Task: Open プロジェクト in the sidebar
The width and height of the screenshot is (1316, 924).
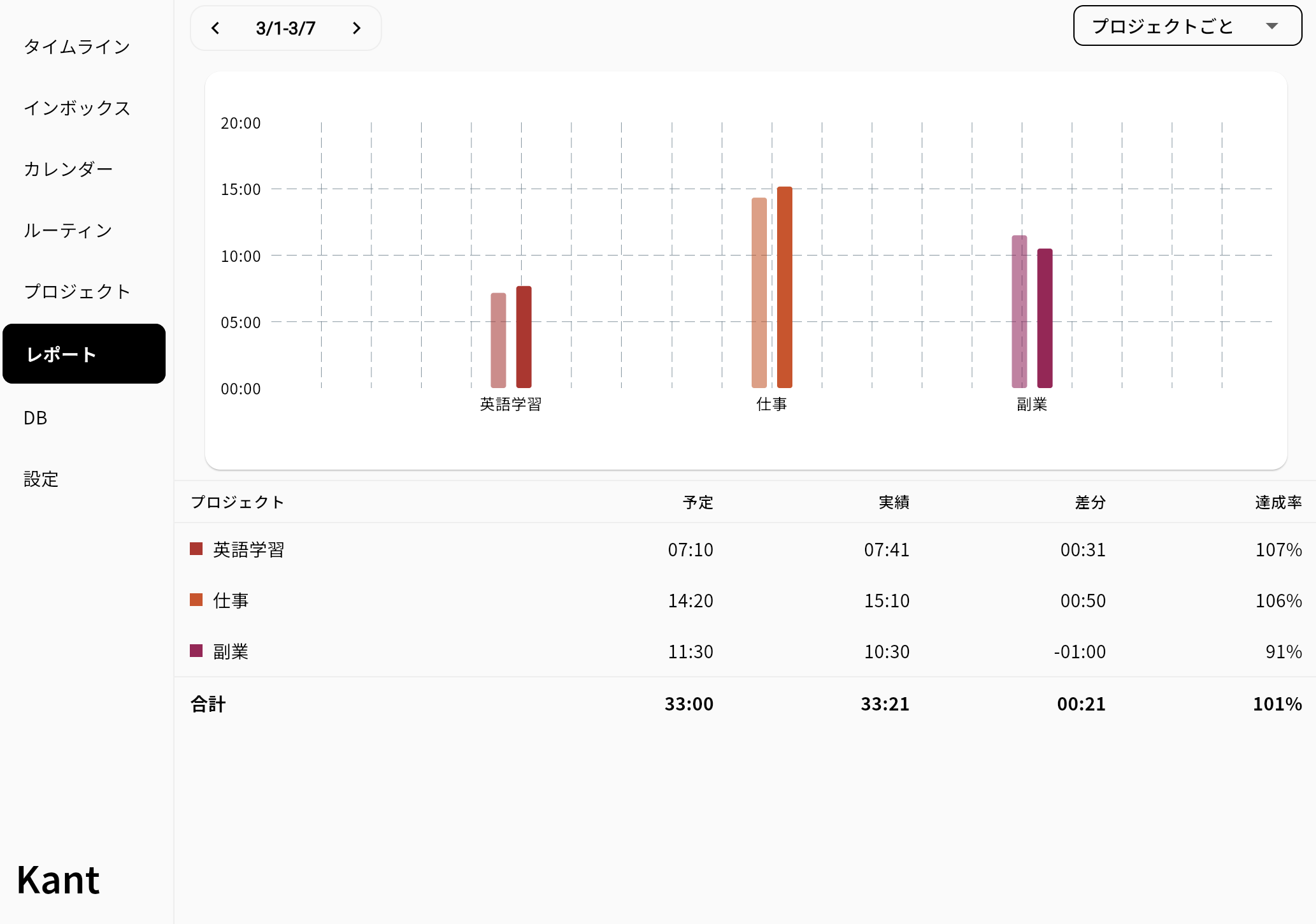Action: 77,291
